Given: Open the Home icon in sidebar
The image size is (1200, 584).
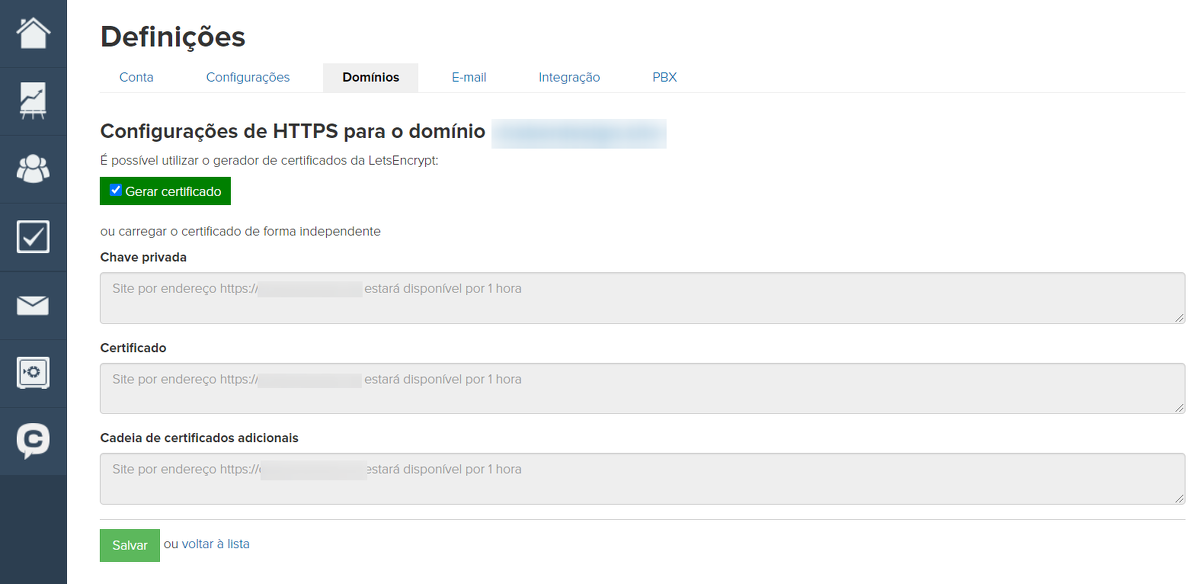Looking at the screenshot, I should click(x=33, y=33).
